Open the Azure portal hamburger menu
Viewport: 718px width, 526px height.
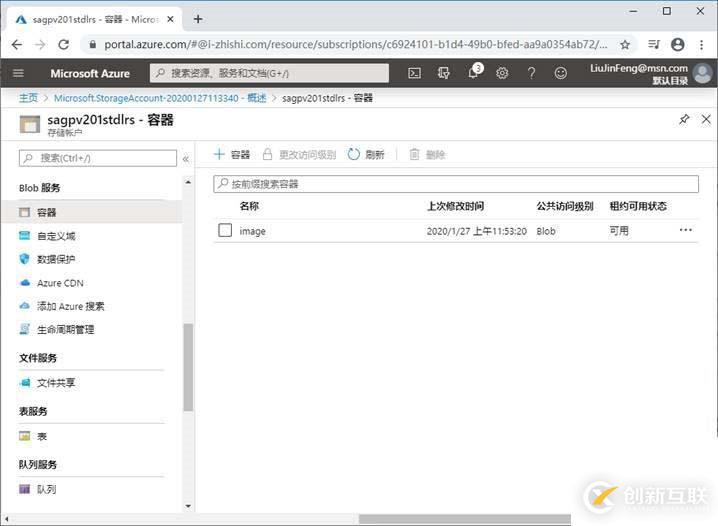18,73
